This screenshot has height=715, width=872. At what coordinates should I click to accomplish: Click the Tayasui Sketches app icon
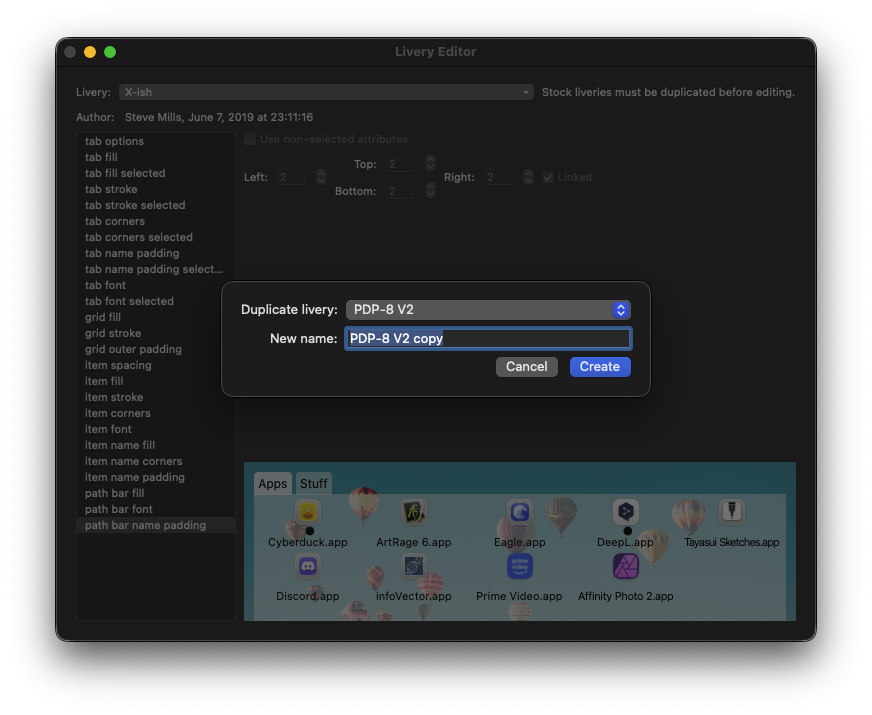(x=732, y=513)
